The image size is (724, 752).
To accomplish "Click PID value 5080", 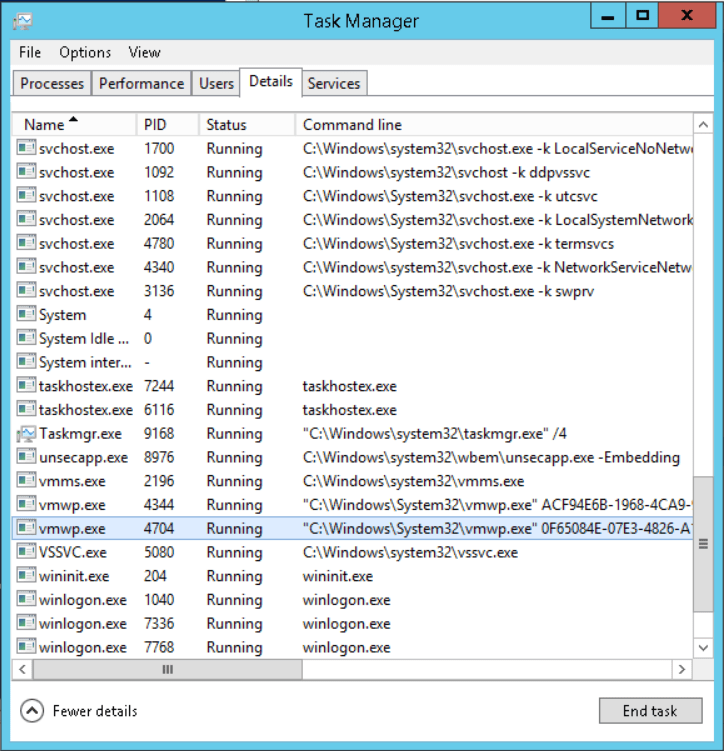I will click(x=159, y=552).
